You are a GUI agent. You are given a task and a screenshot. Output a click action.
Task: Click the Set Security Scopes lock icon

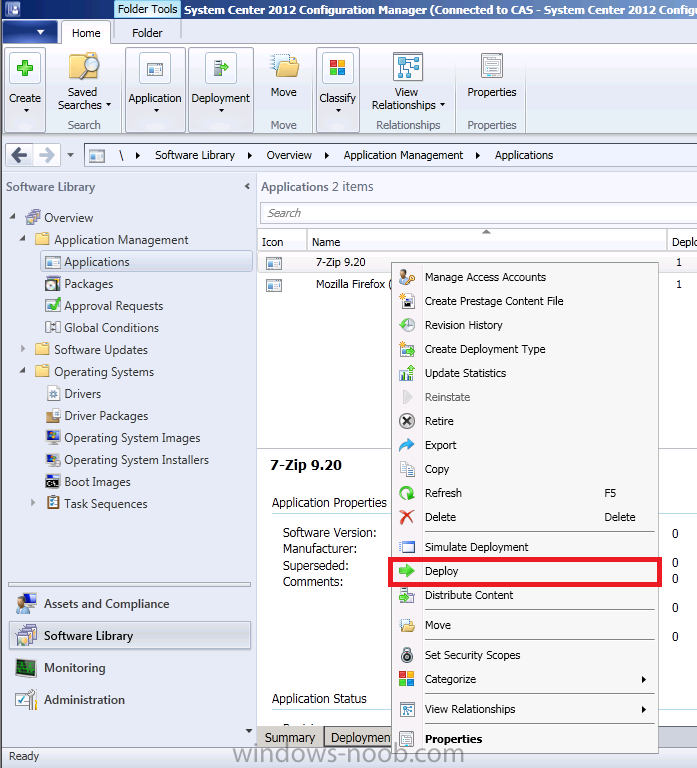[x=407, y=655]
